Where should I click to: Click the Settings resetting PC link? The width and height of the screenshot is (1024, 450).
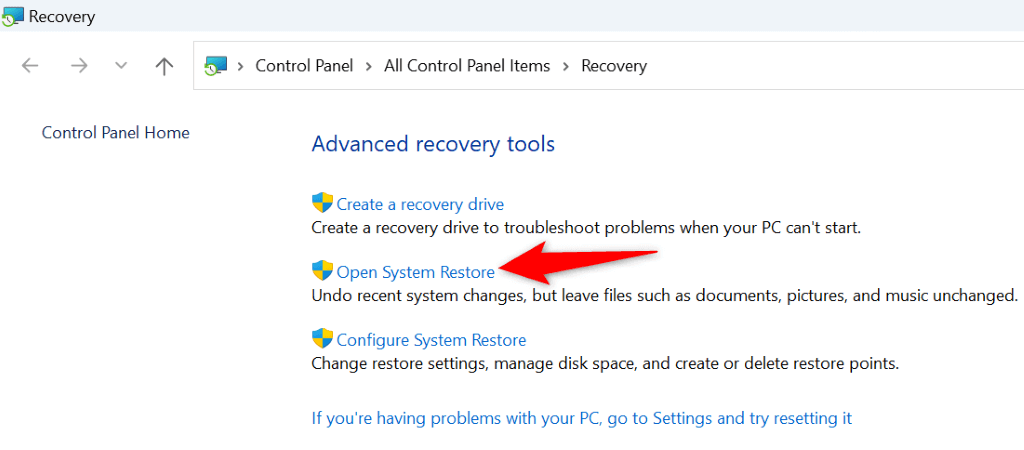click(581, 418)
